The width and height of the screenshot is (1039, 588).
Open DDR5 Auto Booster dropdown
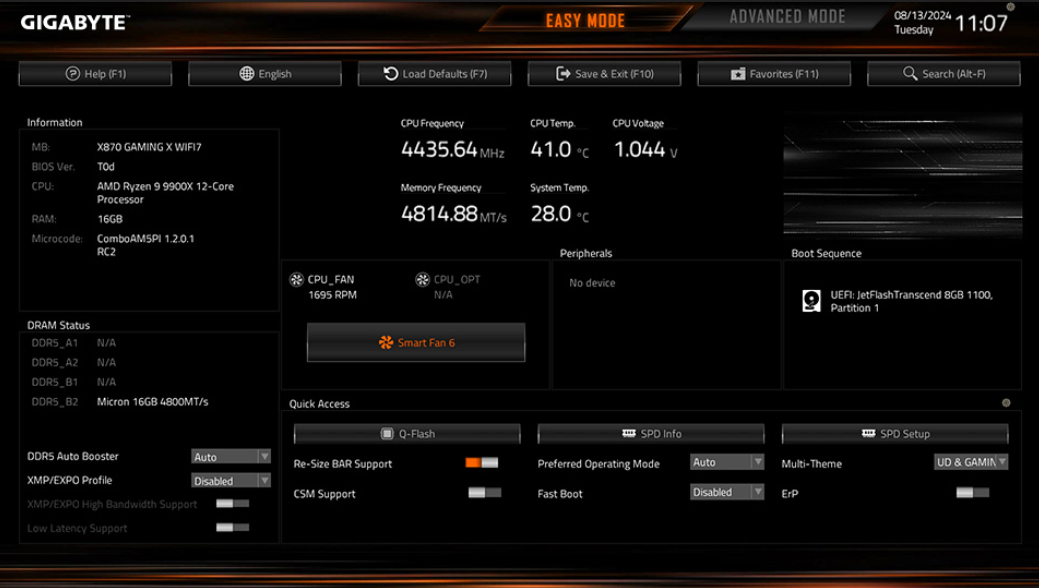pyautogui.click(x=231, y=457)
